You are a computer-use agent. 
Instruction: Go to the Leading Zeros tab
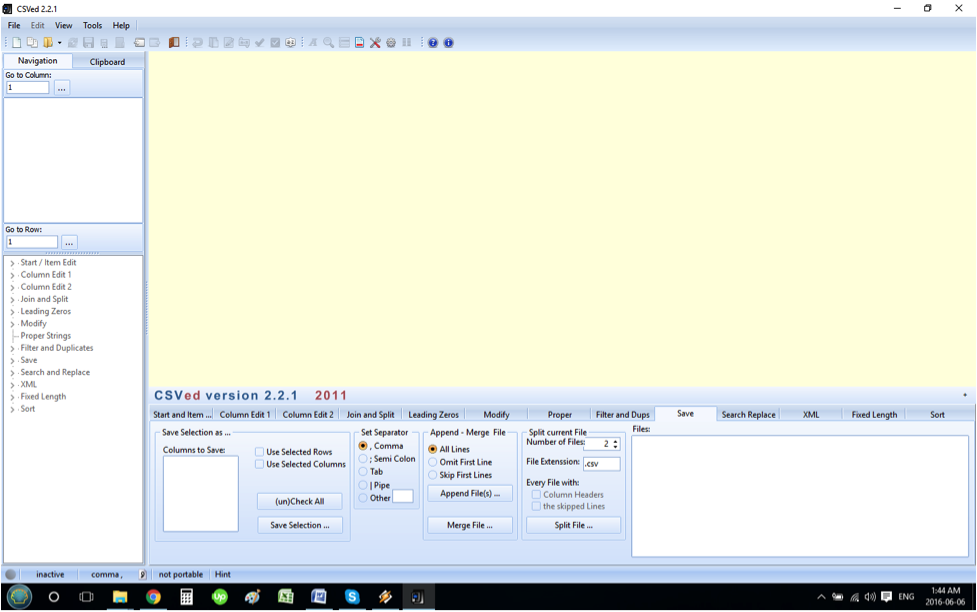tap(433, 414)
